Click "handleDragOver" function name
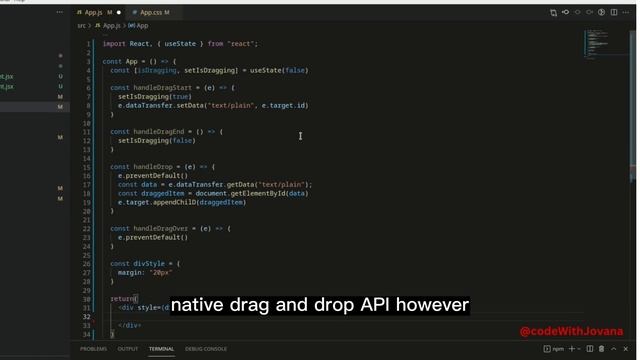Screen dimensions: 640x360 click(x=161, y=229)
